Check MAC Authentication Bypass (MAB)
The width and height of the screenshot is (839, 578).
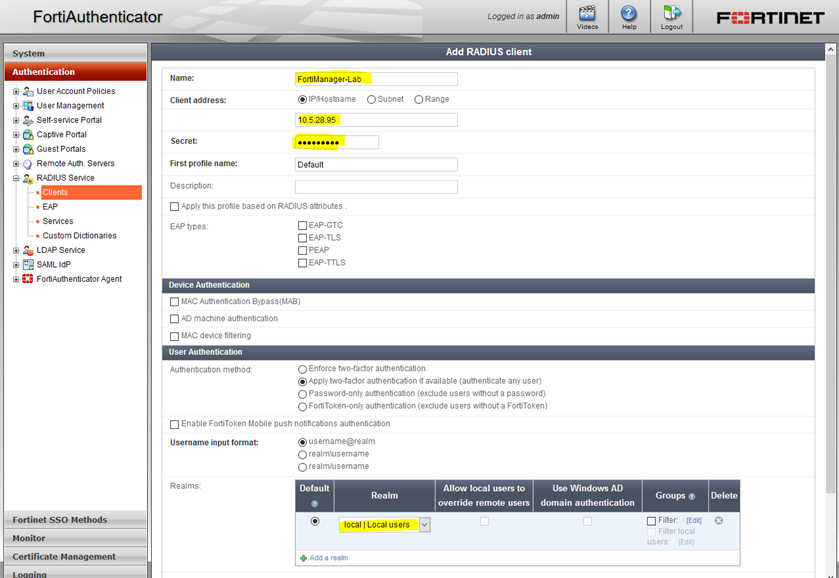tap(175, 302)
